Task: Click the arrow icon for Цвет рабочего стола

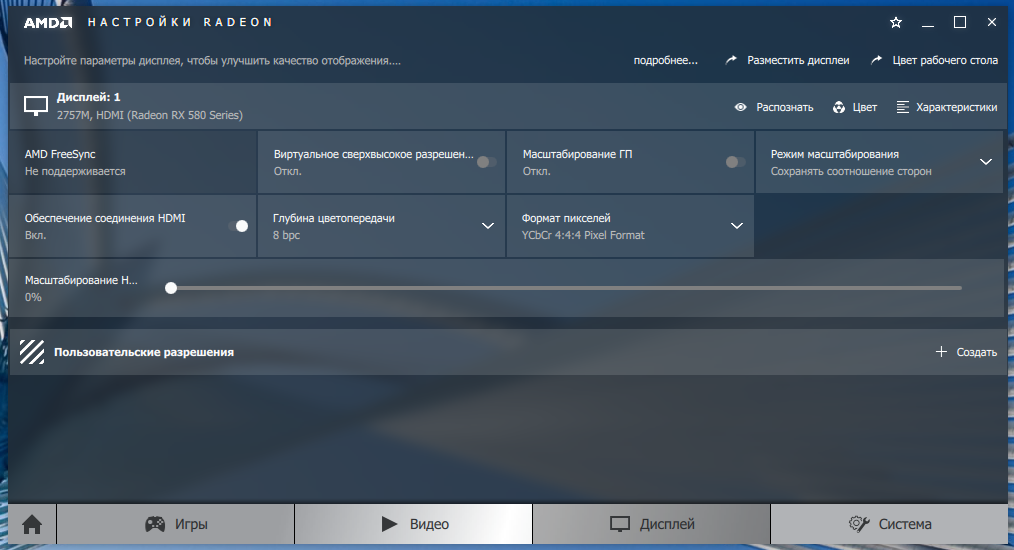Action: pyautogui.click(x=876, y=60)
